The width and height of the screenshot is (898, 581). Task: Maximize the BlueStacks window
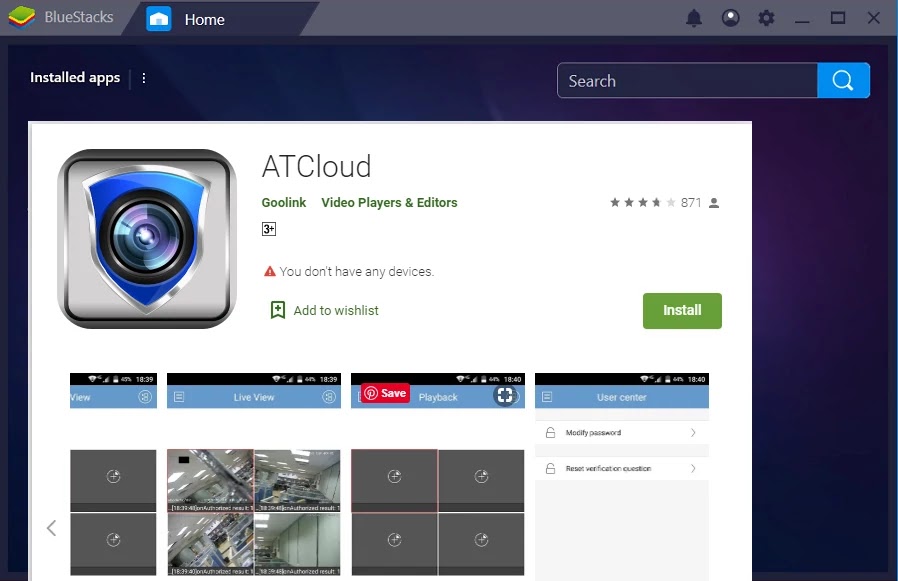click(838, 18)
